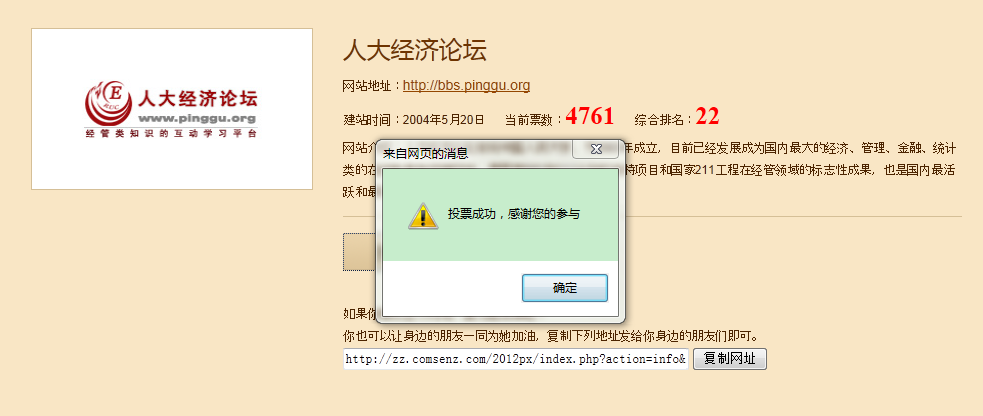Click www.pinggu.org text inside logo
Screen dimensions: 983x416
[x=197, y=118]
